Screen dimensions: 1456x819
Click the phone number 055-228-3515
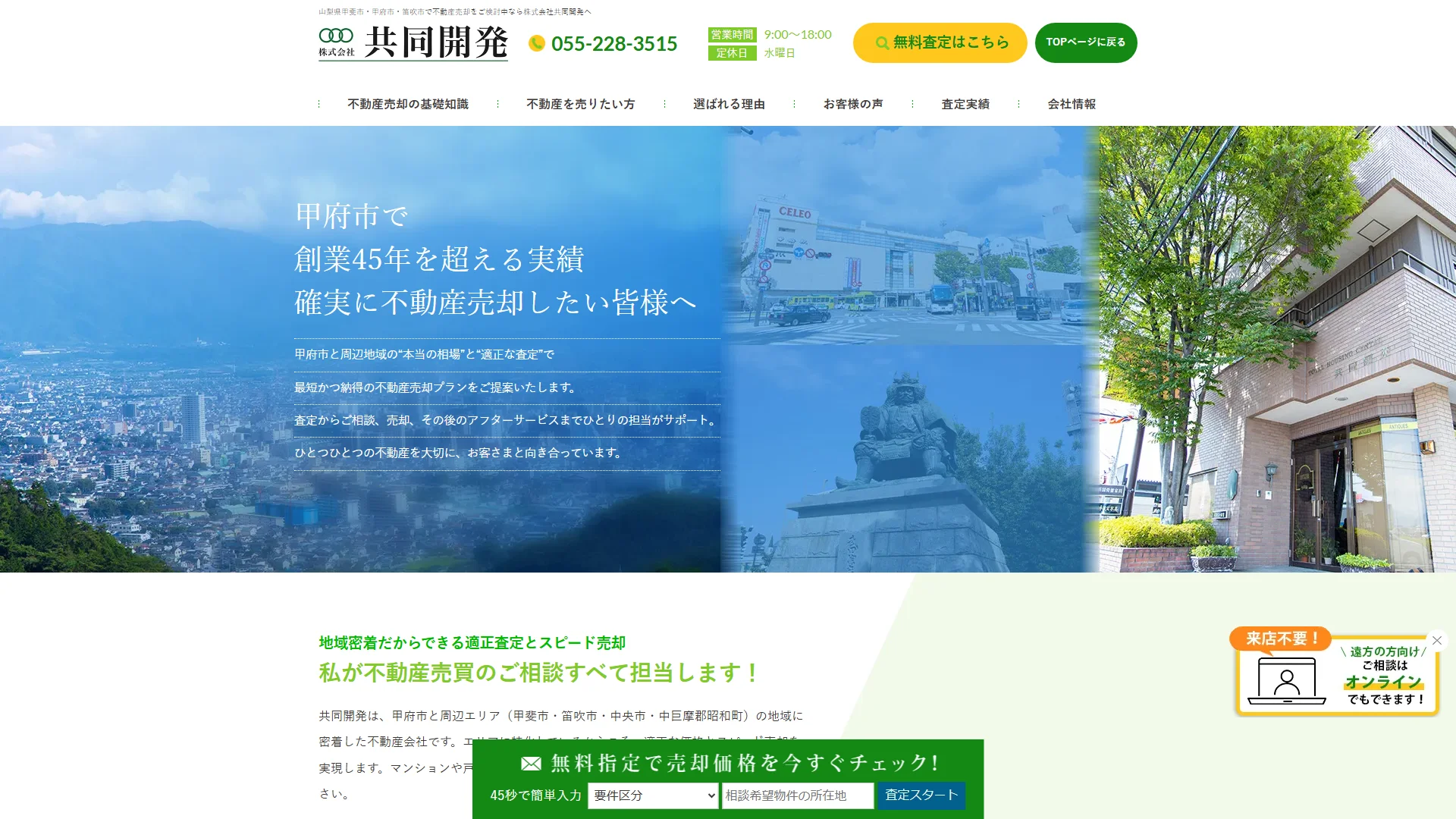(614, 43)
